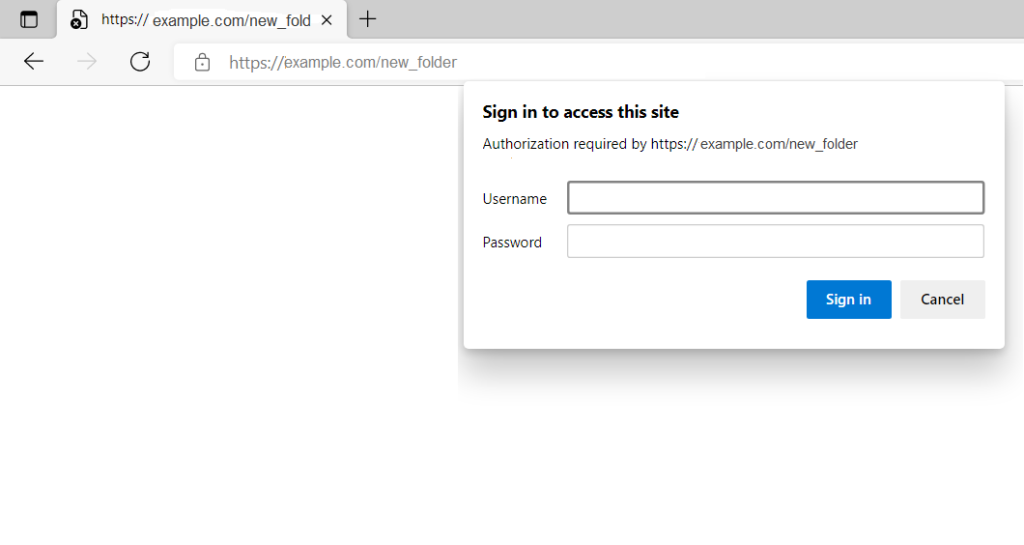Open the tab actions menu icon

29,20
